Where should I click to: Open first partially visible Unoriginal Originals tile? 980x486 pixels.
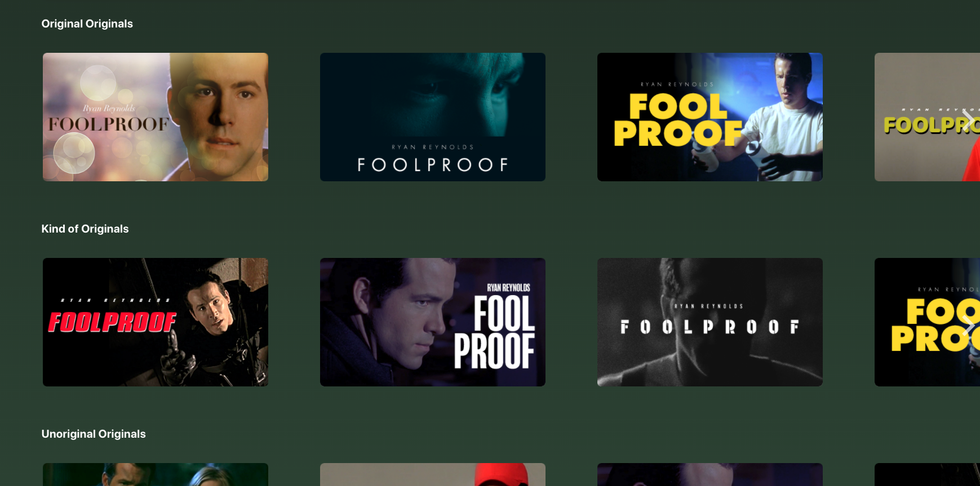[x=155, y=474]
